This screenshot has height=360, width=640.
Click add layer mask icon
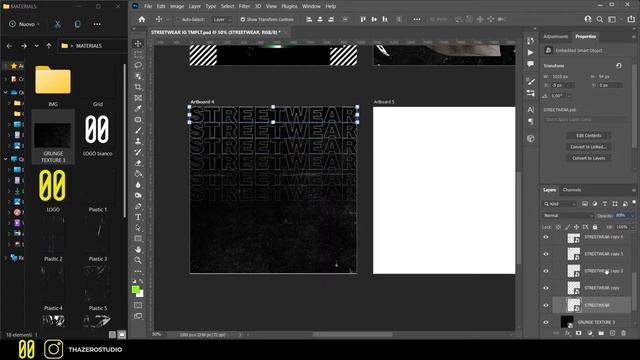[578, 333]
